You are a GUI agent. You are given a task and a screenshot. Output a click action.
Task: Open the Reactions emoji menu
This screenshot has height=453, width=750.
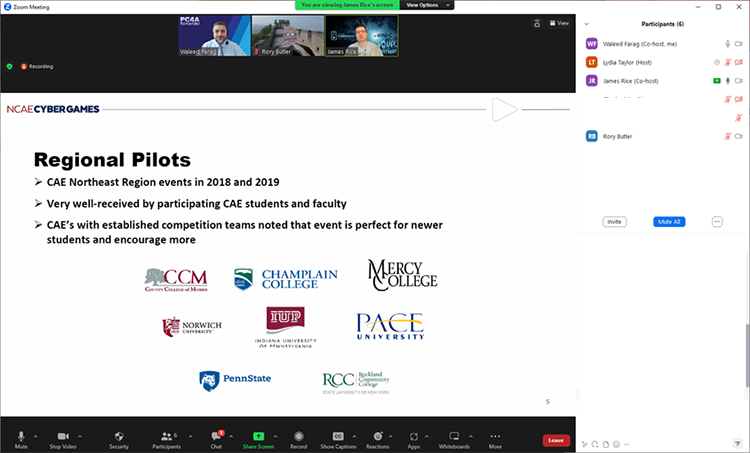(378, 440)
